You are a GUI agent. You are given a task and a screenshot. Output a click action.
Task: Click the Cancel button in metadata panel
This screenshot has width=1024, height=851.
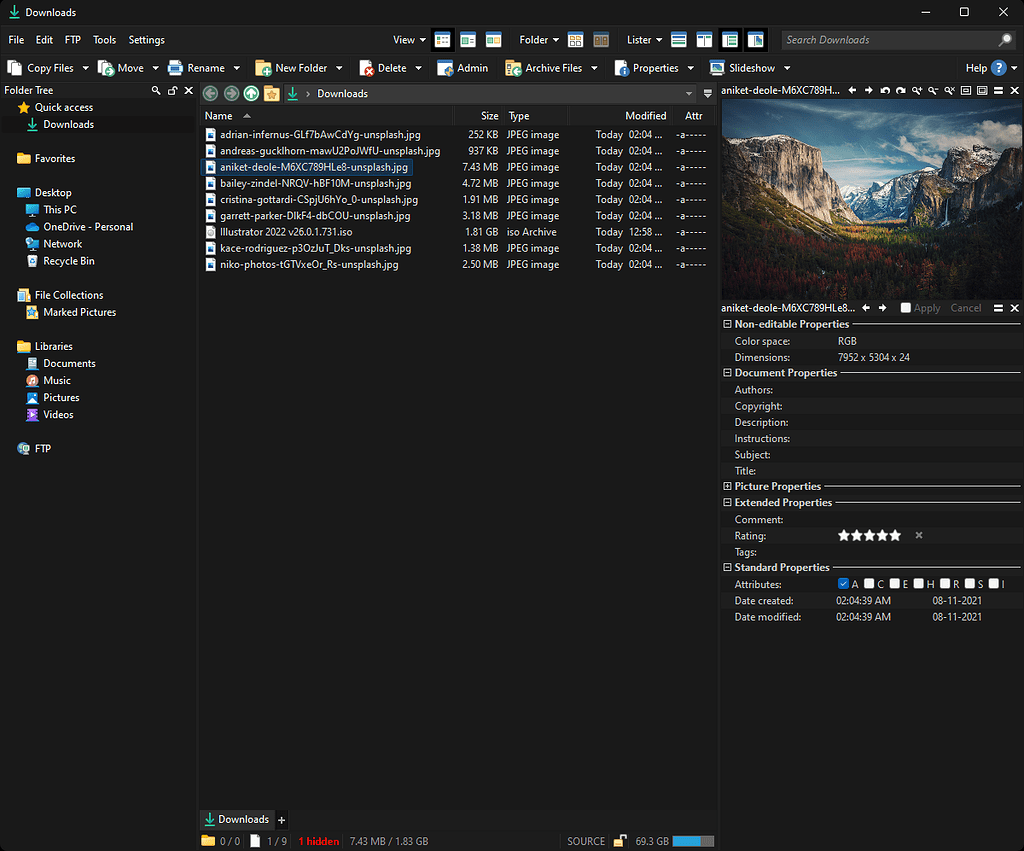pos(965,308)
